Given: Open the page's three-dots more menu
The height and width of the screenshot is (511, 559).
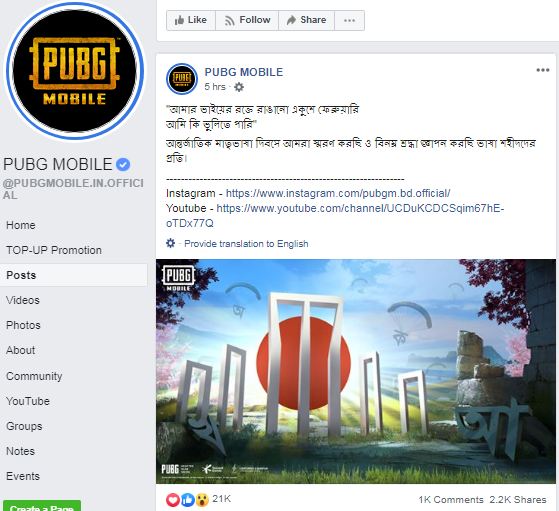Looking at the screenshot, I should coord(349,20).
